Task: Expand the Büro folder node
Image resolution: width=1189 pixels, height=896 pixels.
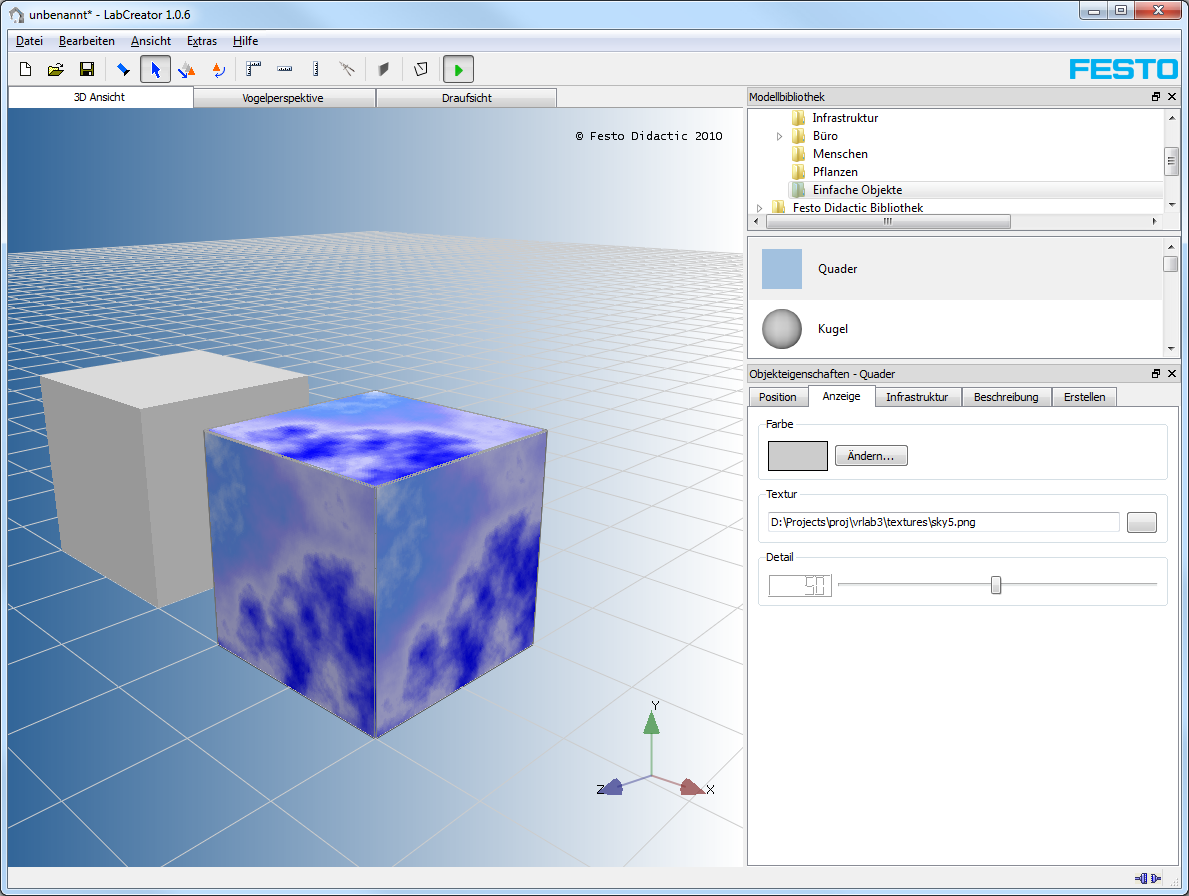Action: pyautogui.click(x=779, y=136)
